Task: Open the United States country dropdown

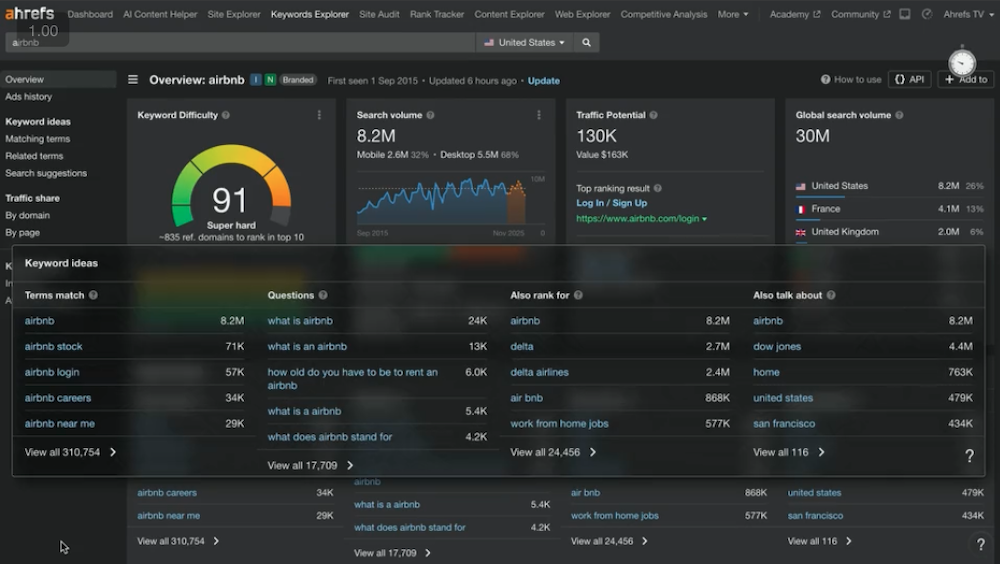Action: [524, 43]
